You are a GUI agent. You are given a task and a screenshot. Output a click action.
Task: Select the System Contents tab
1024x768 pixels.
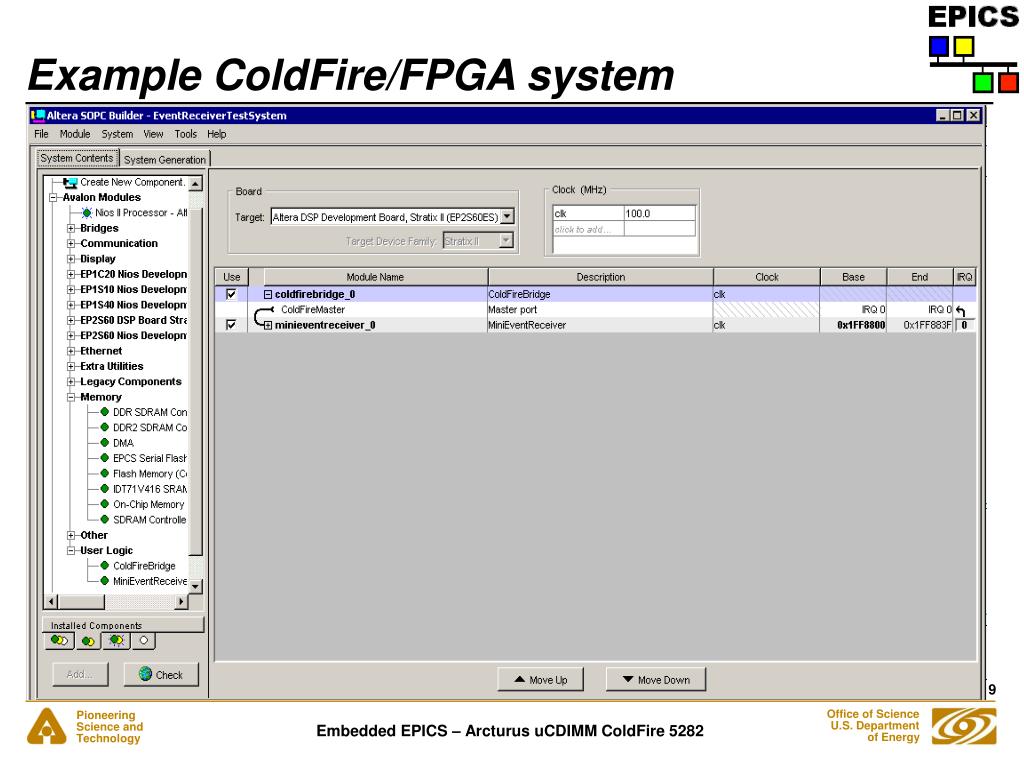[77, 158]
